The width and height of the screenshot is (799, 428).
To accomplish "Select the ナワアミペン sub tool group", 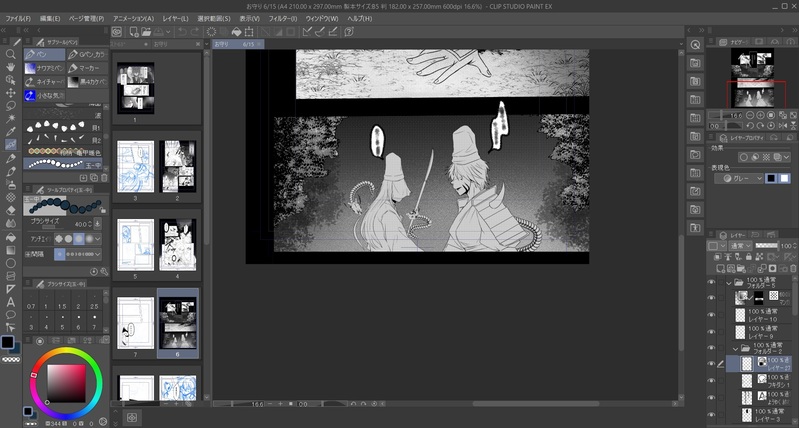I will [x=44, y=68].
